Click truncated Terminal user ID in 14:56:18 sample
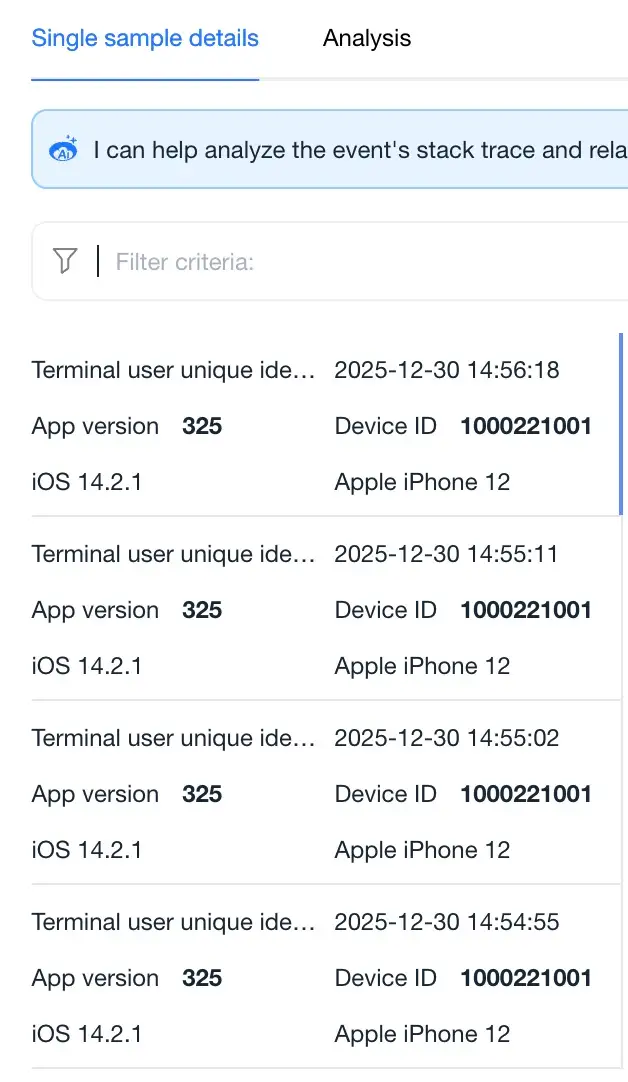628x1082 pixels. 173,370
